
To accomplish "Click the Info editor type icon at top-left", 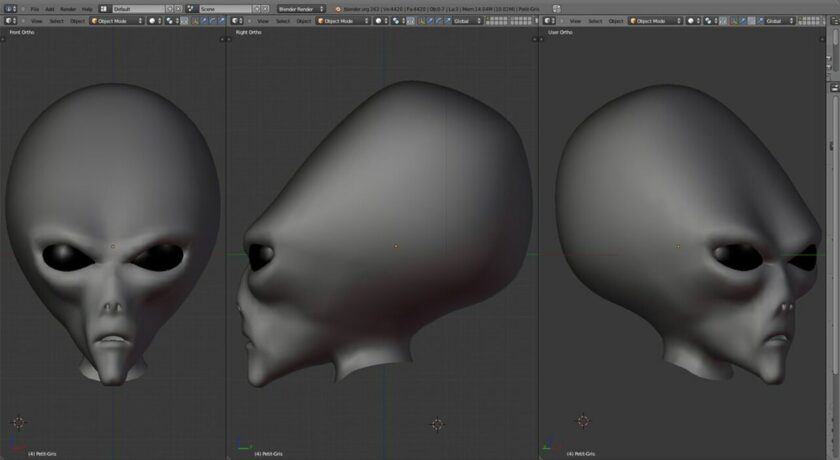I will click(10, 9).
